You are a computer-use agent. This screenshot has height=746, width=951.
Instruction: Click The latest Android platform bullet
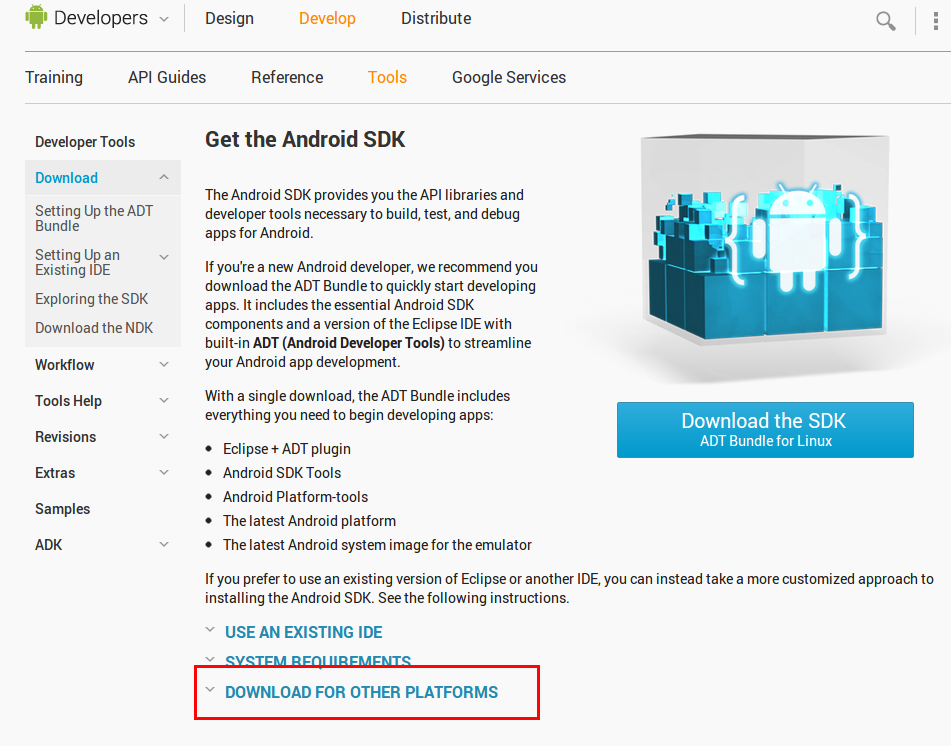click(x=309, y=520)
